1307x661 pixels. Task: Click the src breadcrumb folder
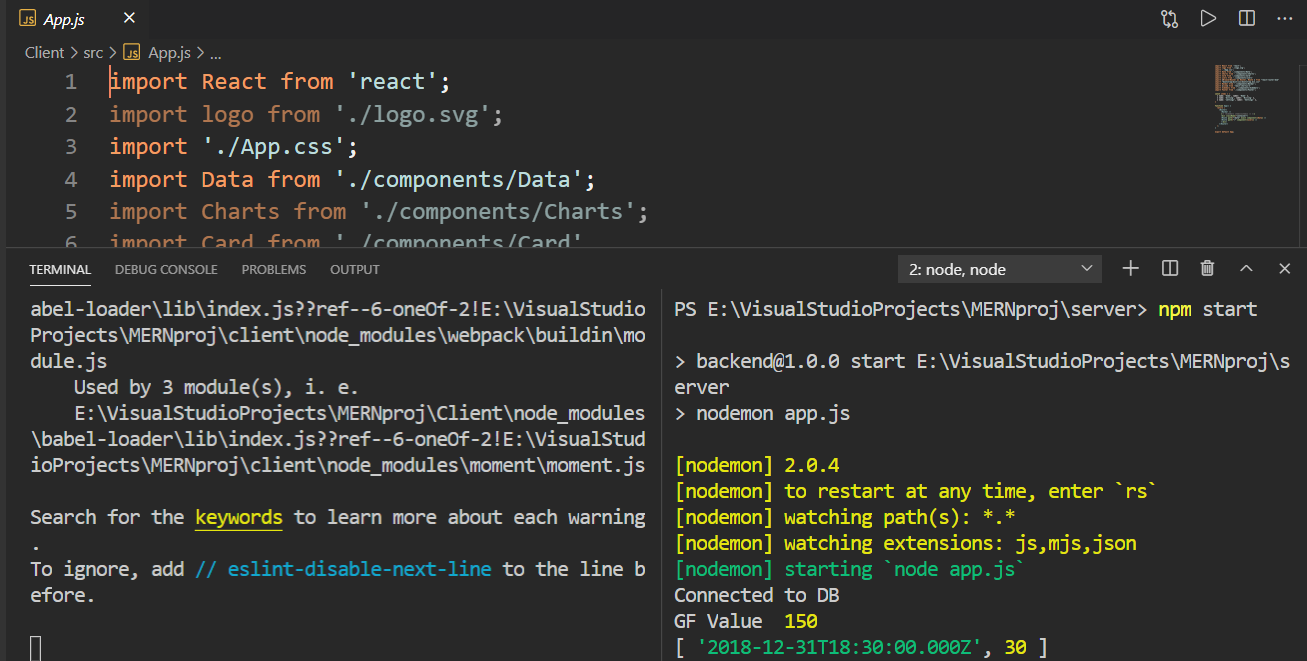[x=93, y=53]
